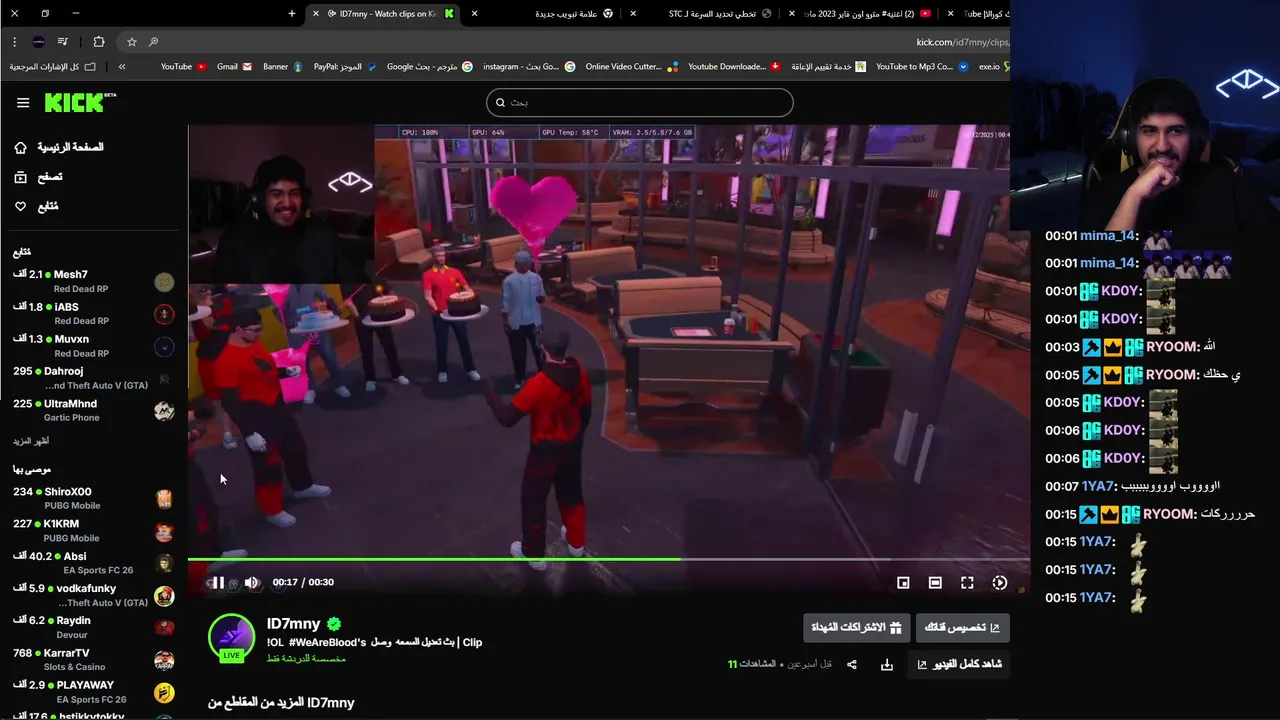
Task: Open the UltraMhnd channel in the sidebar
Action: (x=92, y=410)
